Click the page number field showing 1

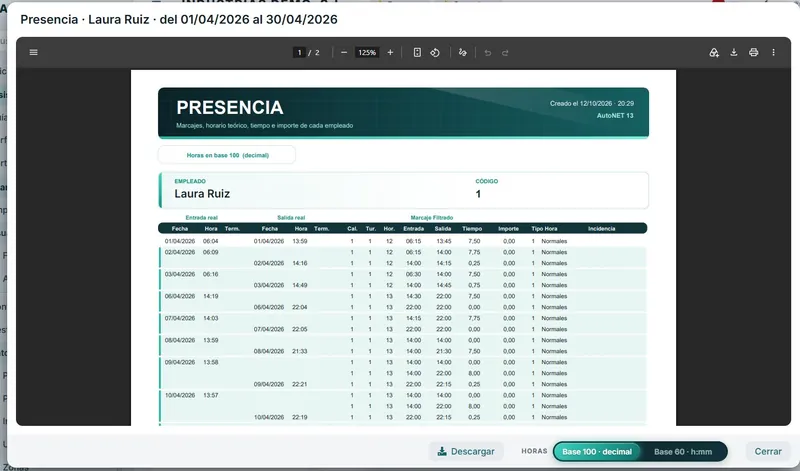point(299,53)
